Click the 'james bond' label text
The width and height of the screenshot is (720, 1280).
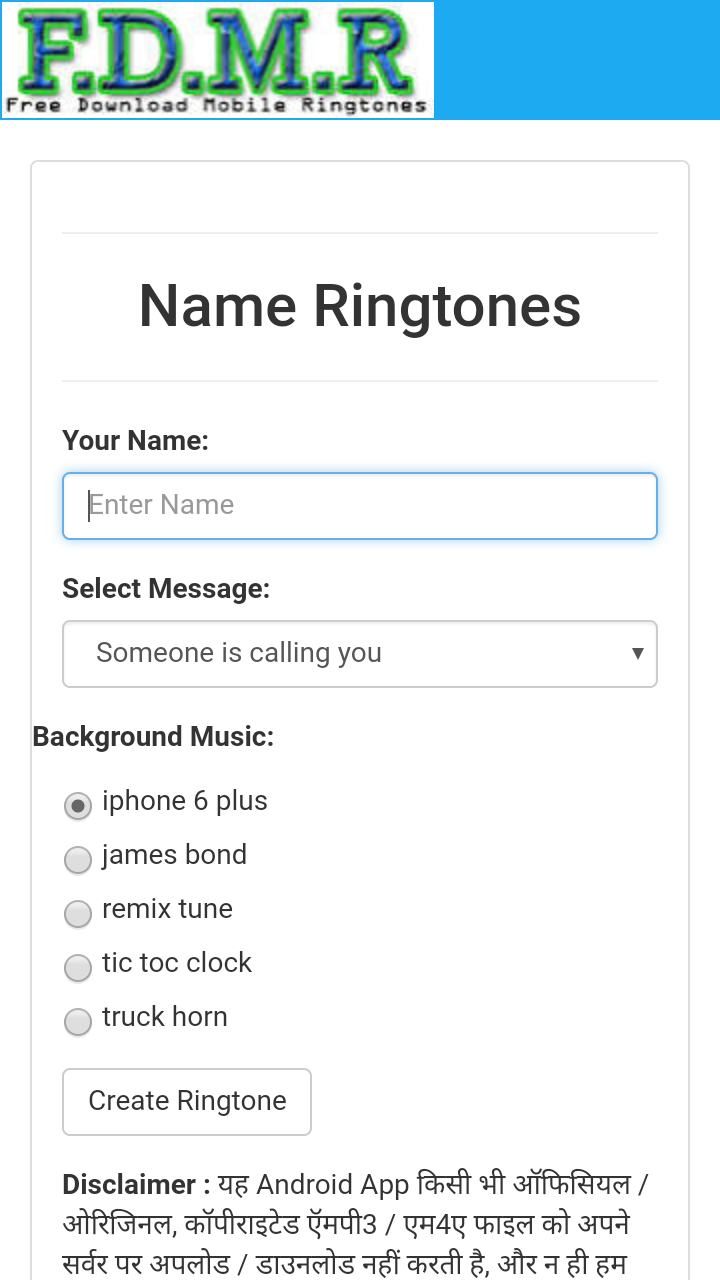click(174, 855)
